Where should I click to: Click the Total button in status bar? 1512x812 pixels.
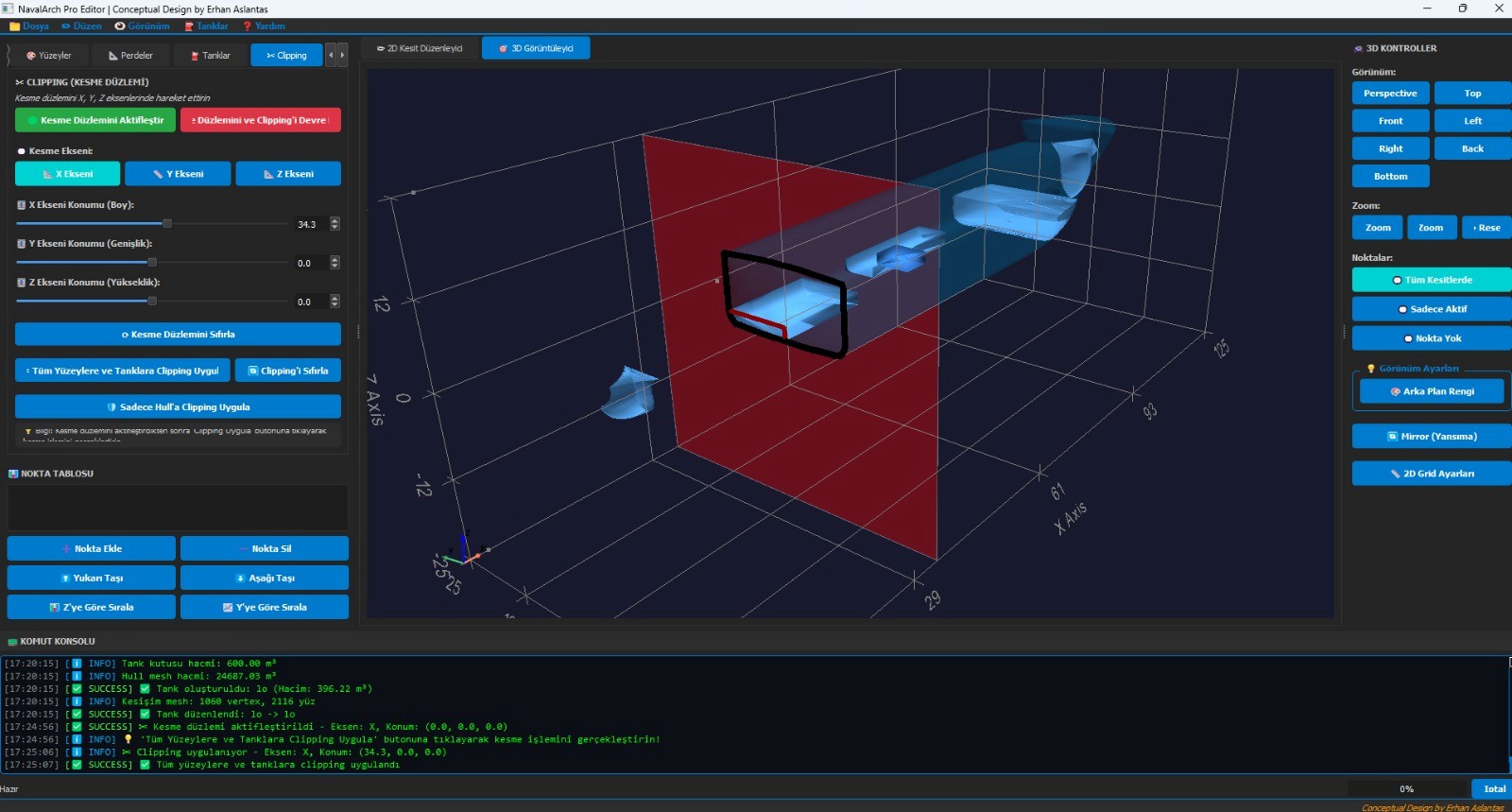point(1494,788)
